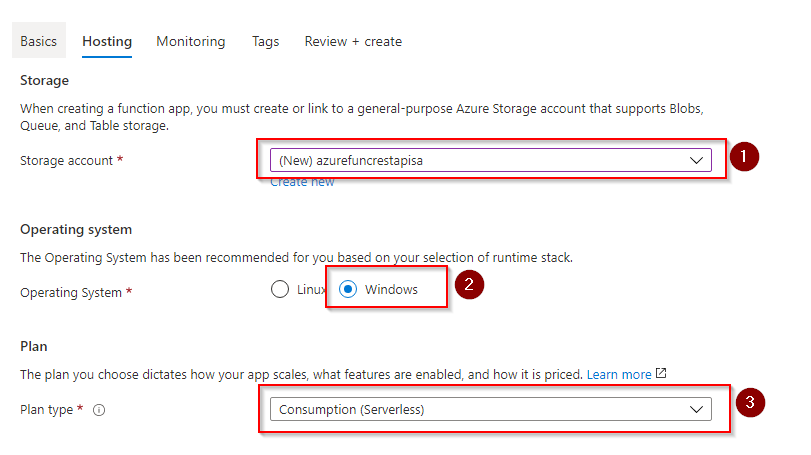Click the external link icon beside Learn more
Image resolution: width=811 pixels, height=455 pixels.
click(661, 373)
